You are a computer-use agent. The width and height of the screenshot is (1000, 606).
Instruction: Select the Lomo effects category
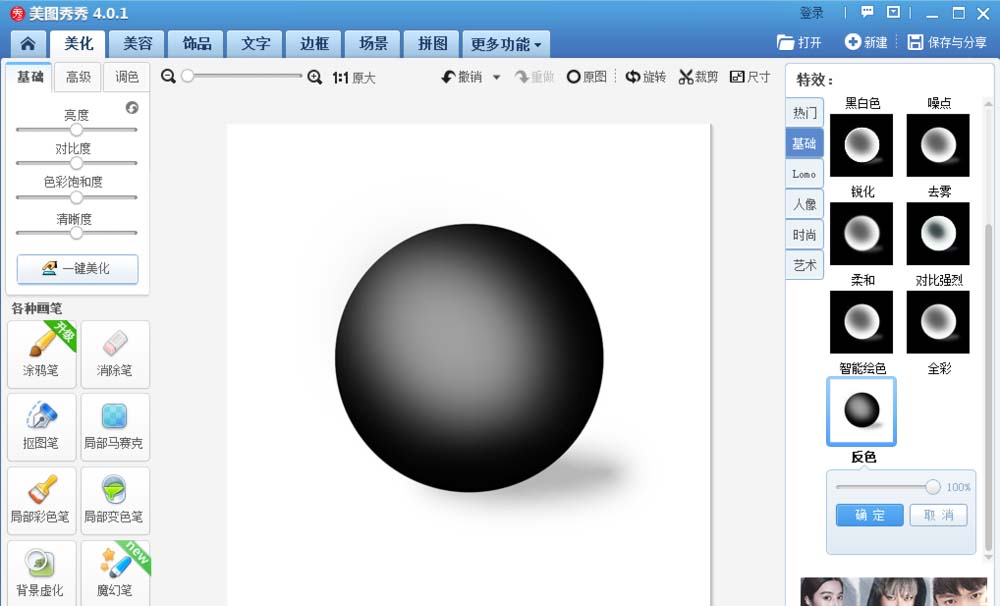point(804,174)
